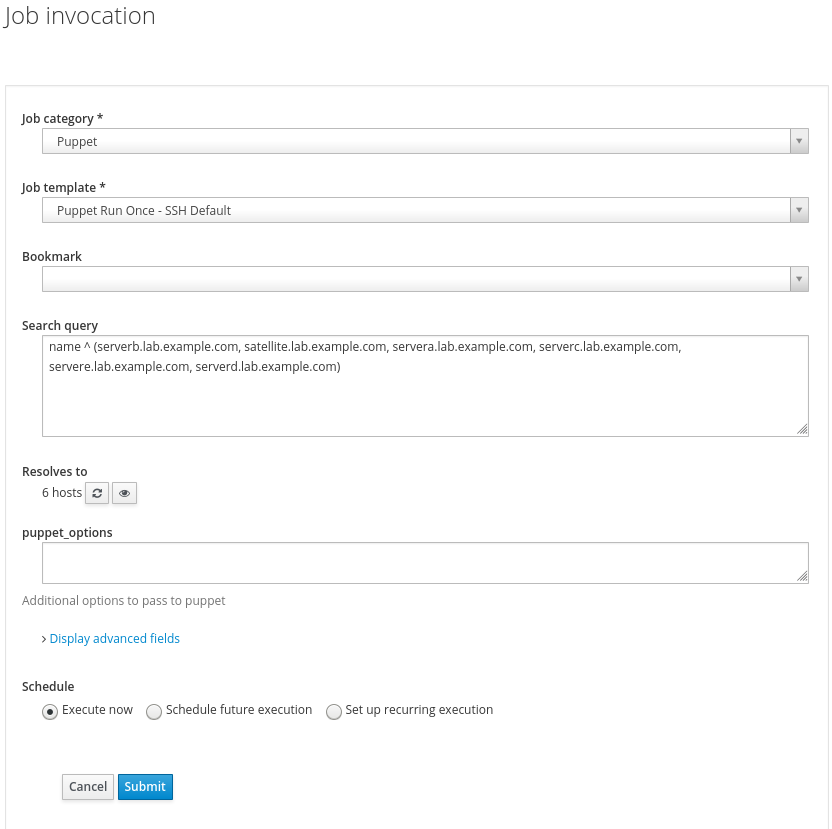Expand the chevron beside Display advanced fields
Viewport: 832px width, 829px height.
[x=44, y=639]
